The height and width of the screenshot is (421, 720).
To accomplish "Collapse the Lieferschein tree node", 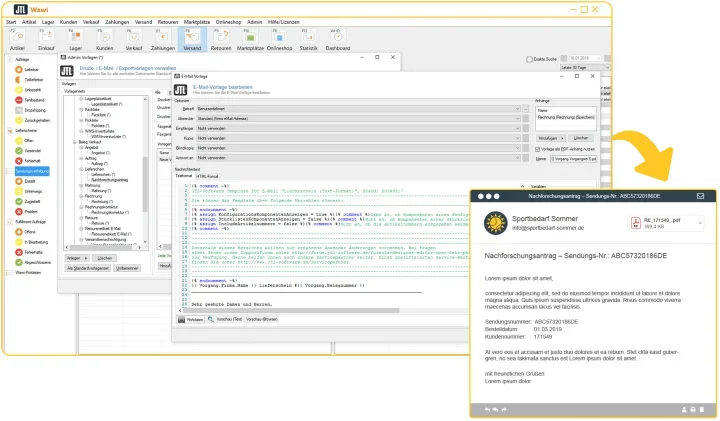I will click(81, 169).
